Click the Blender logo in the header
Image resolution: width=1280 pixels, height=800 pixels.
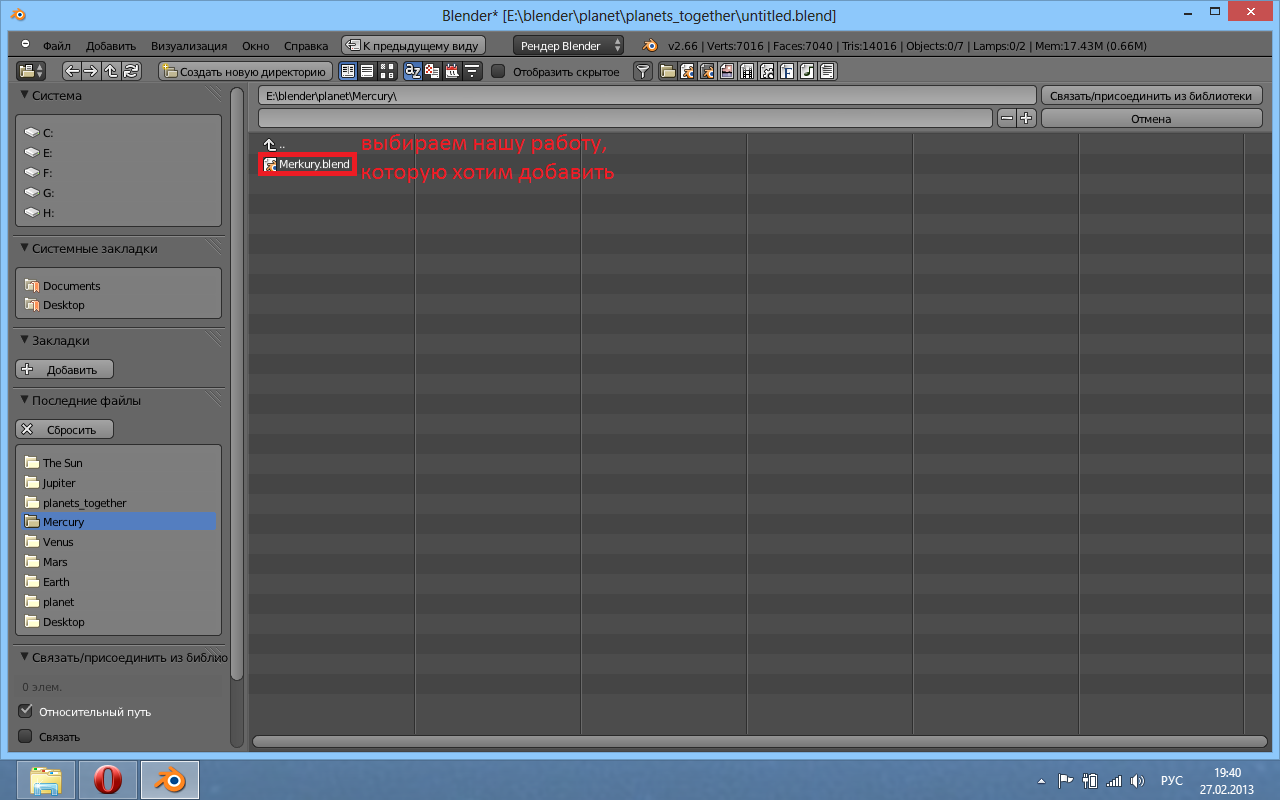click(650, 45)
